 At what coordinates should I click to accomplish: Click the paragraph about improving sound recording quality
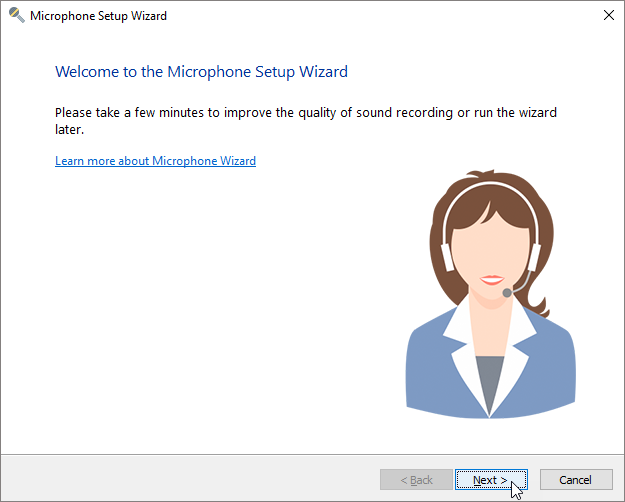tap(305, 121)
